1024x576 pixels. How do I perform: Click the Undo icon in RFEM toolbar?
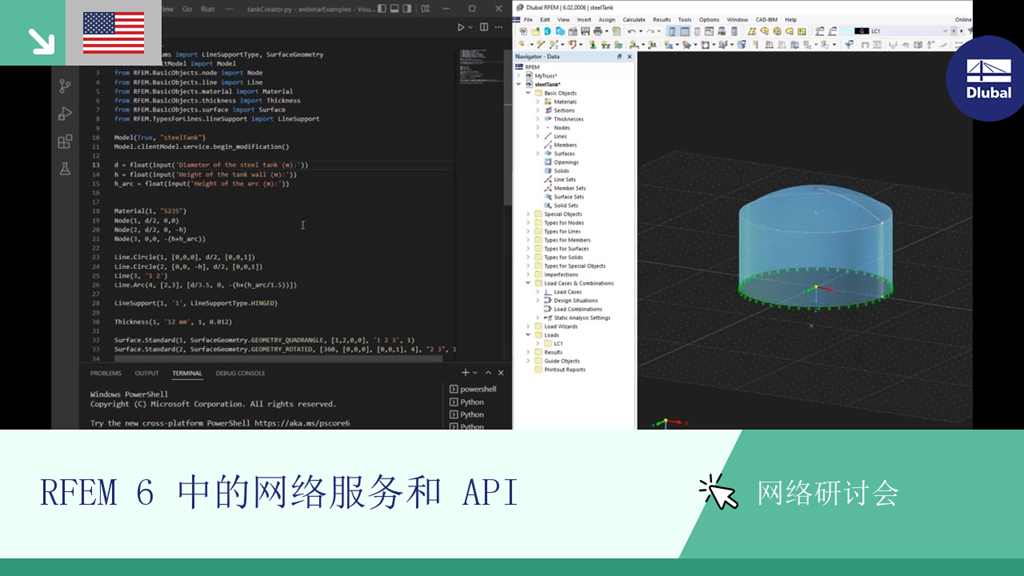tap(631, 31)
